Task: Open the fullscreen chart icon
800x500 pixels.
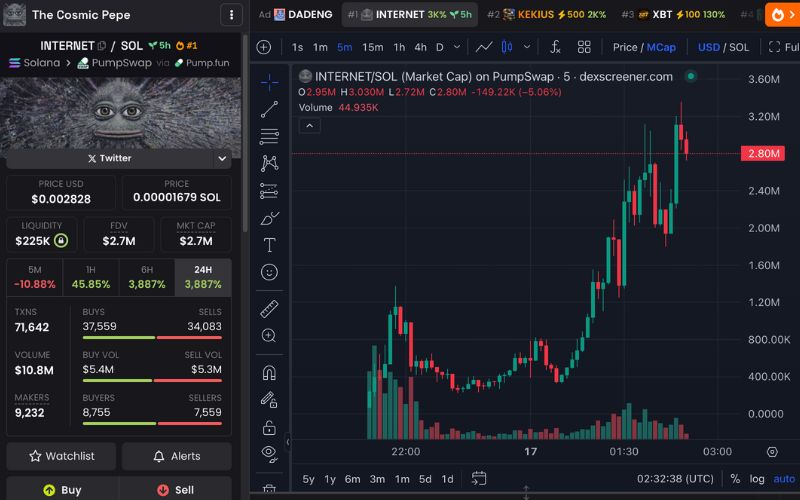Action: click(x=774, y=47)
